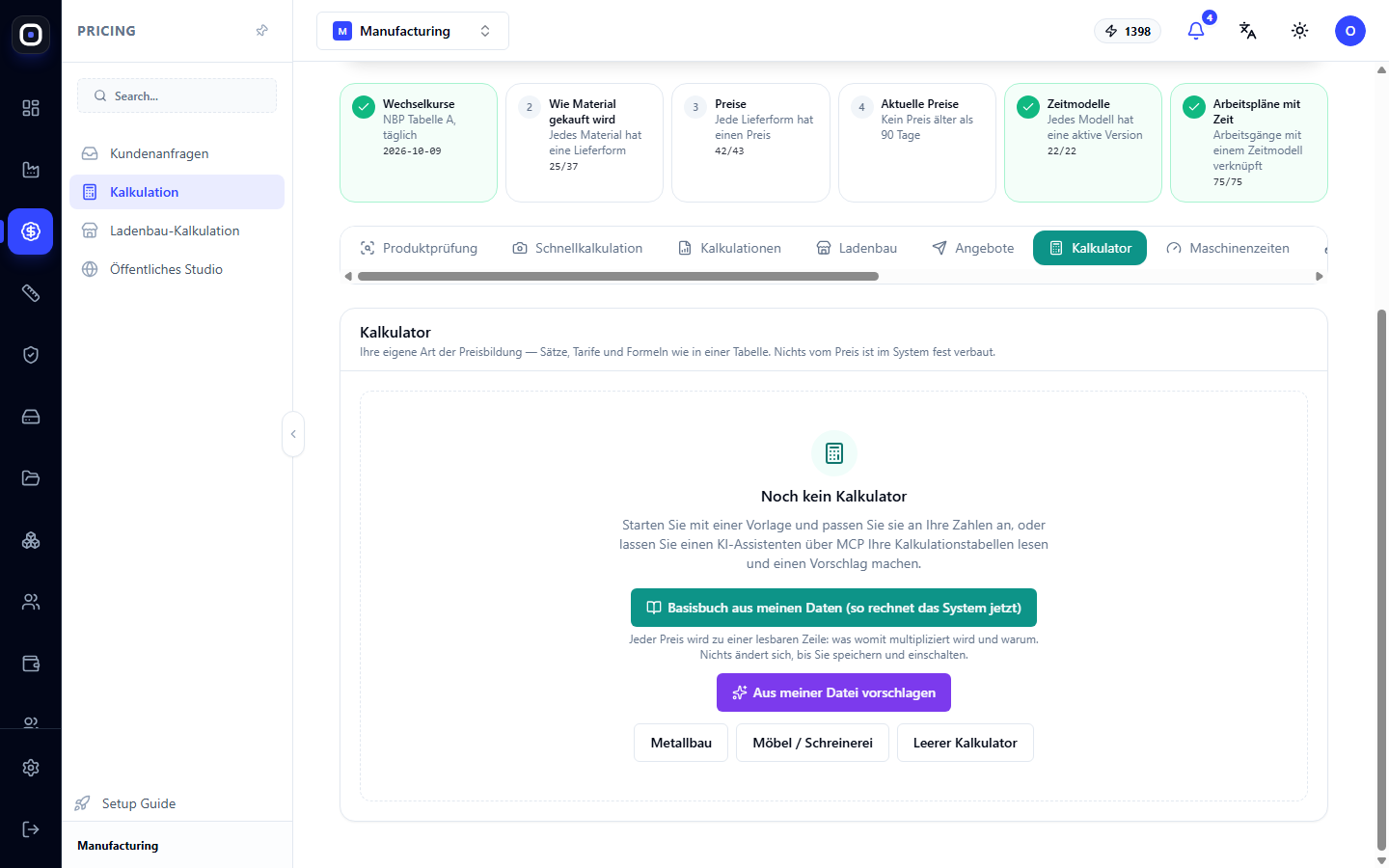
Task: Open the wallet icon in the left rail
Action: coord(31,664)
